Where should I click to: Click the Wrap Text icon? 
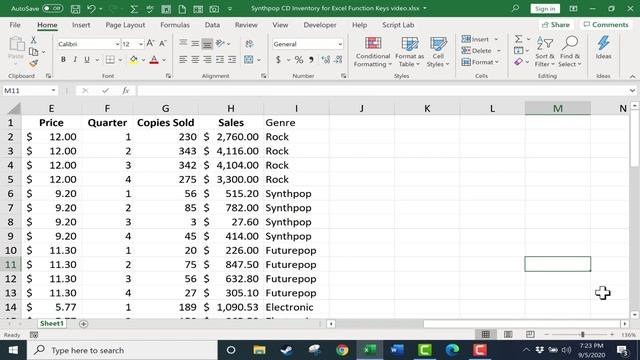coord(249,43)
